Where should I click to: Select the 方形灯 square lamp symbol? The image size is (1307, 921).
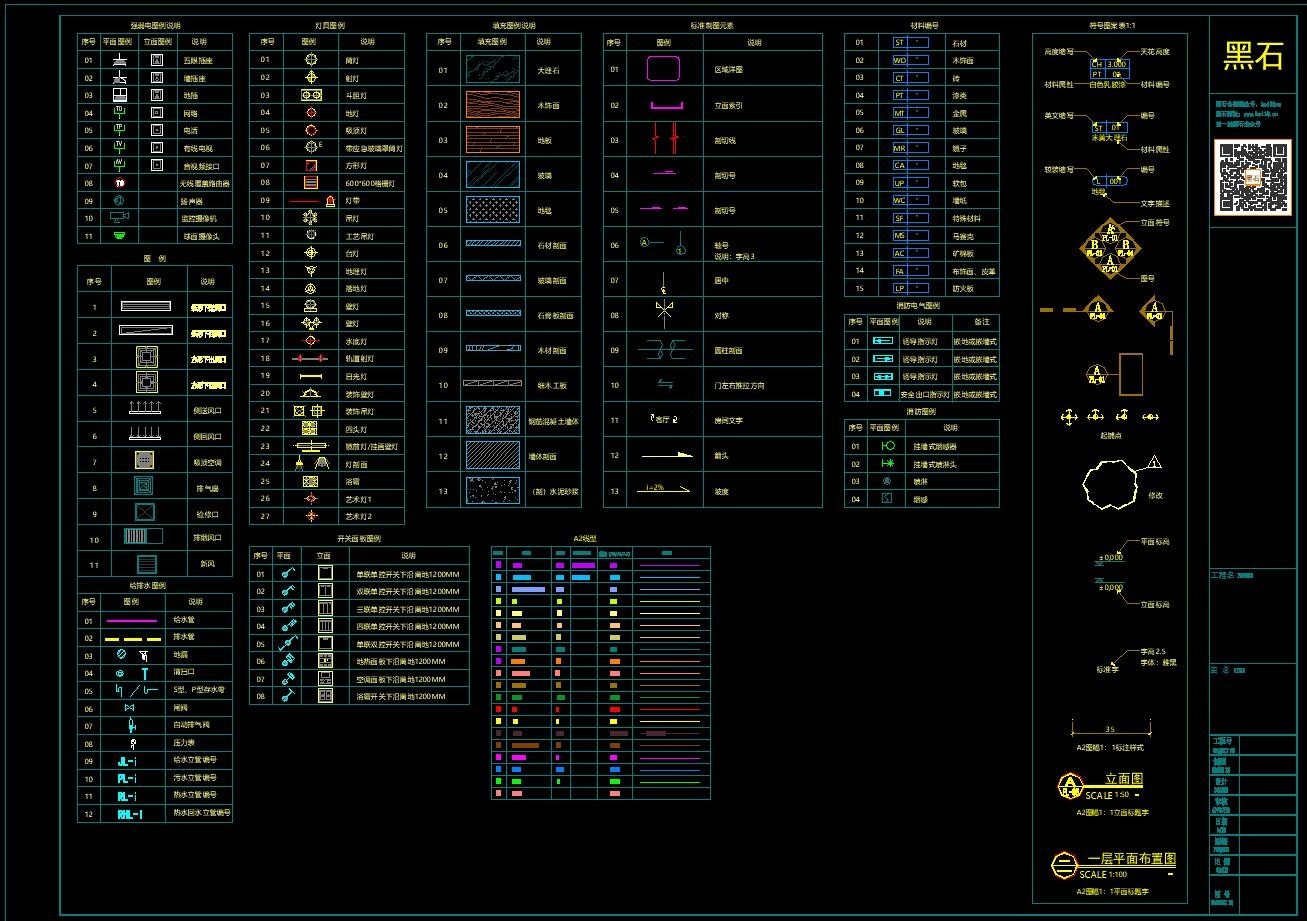[x=311, y=165]
